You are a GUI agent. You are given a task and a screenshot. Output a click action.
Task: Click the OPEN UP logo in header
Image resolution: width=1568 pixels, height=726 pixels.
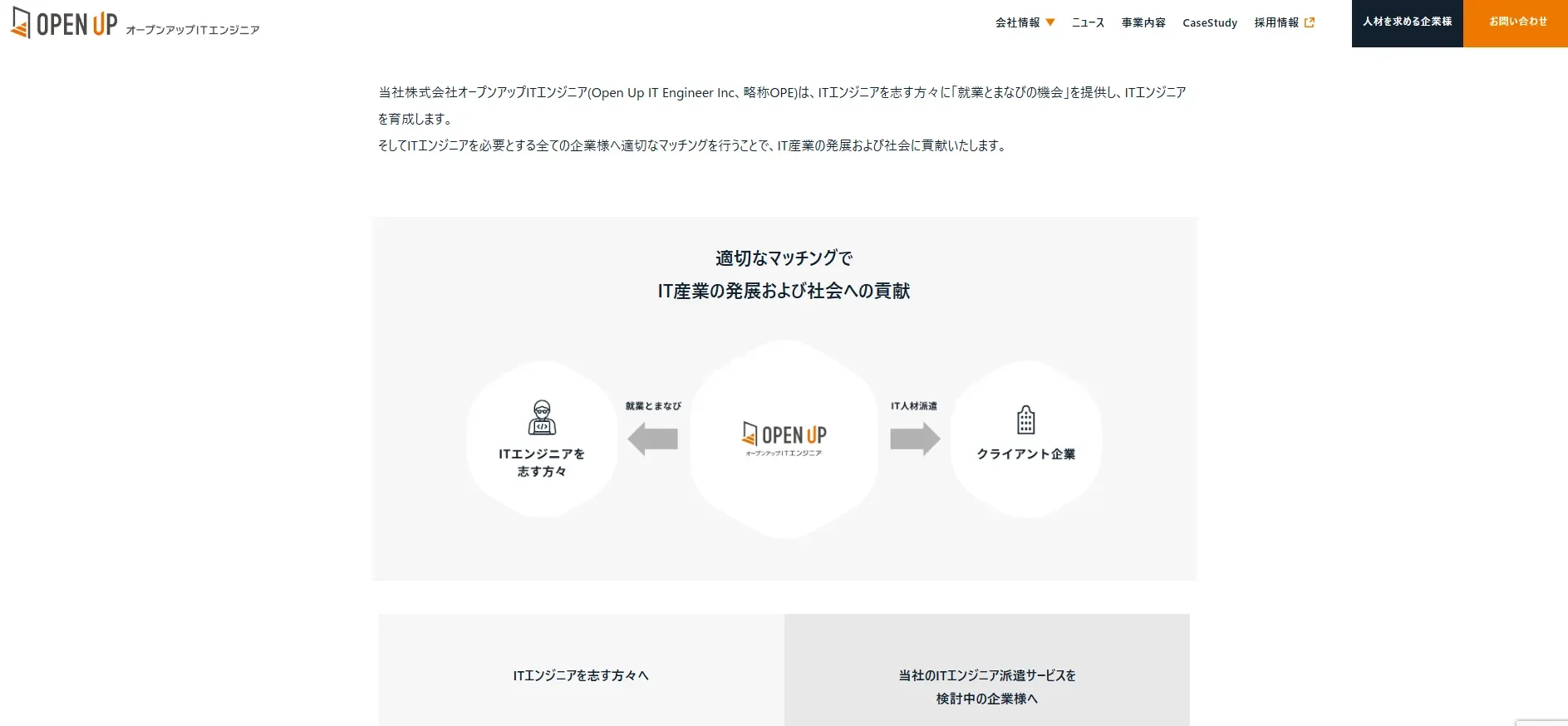coord(64,23)
